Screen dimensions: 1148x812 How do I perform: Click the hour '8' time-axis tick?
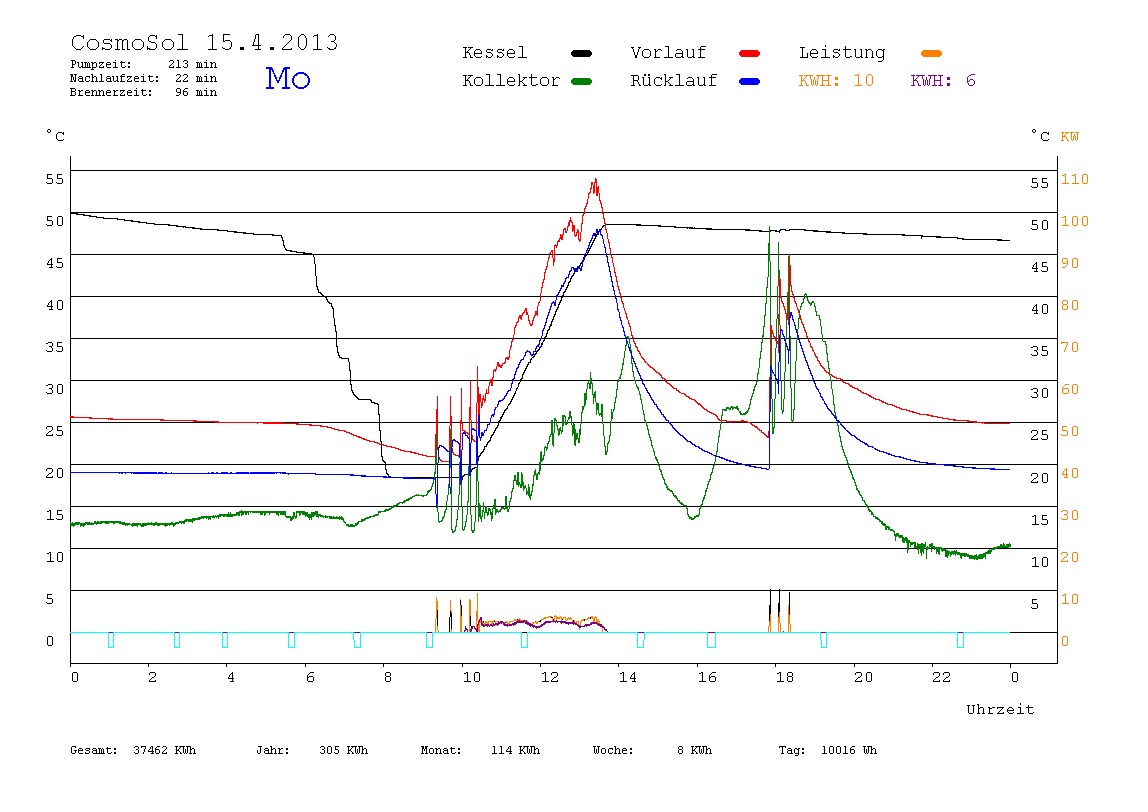pos(388,677)
